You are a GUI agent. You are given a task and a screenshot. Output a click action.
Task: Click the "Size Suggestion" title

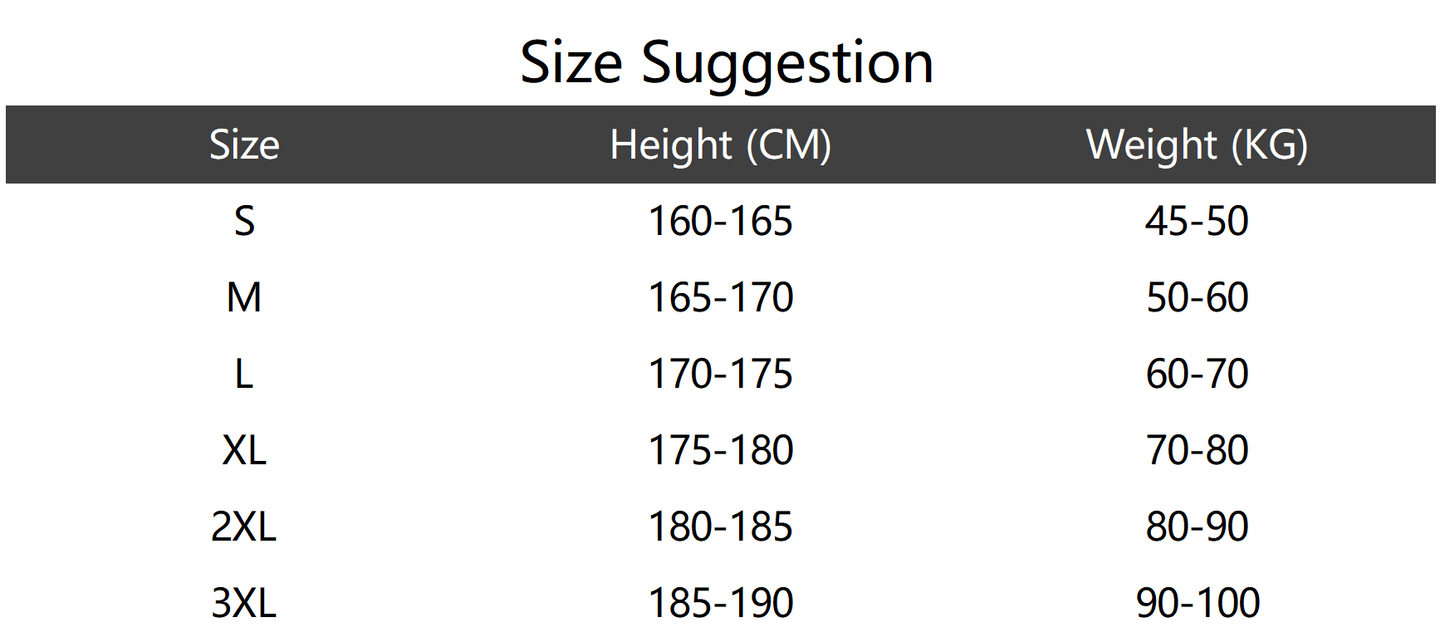click(x=727, y=63)
